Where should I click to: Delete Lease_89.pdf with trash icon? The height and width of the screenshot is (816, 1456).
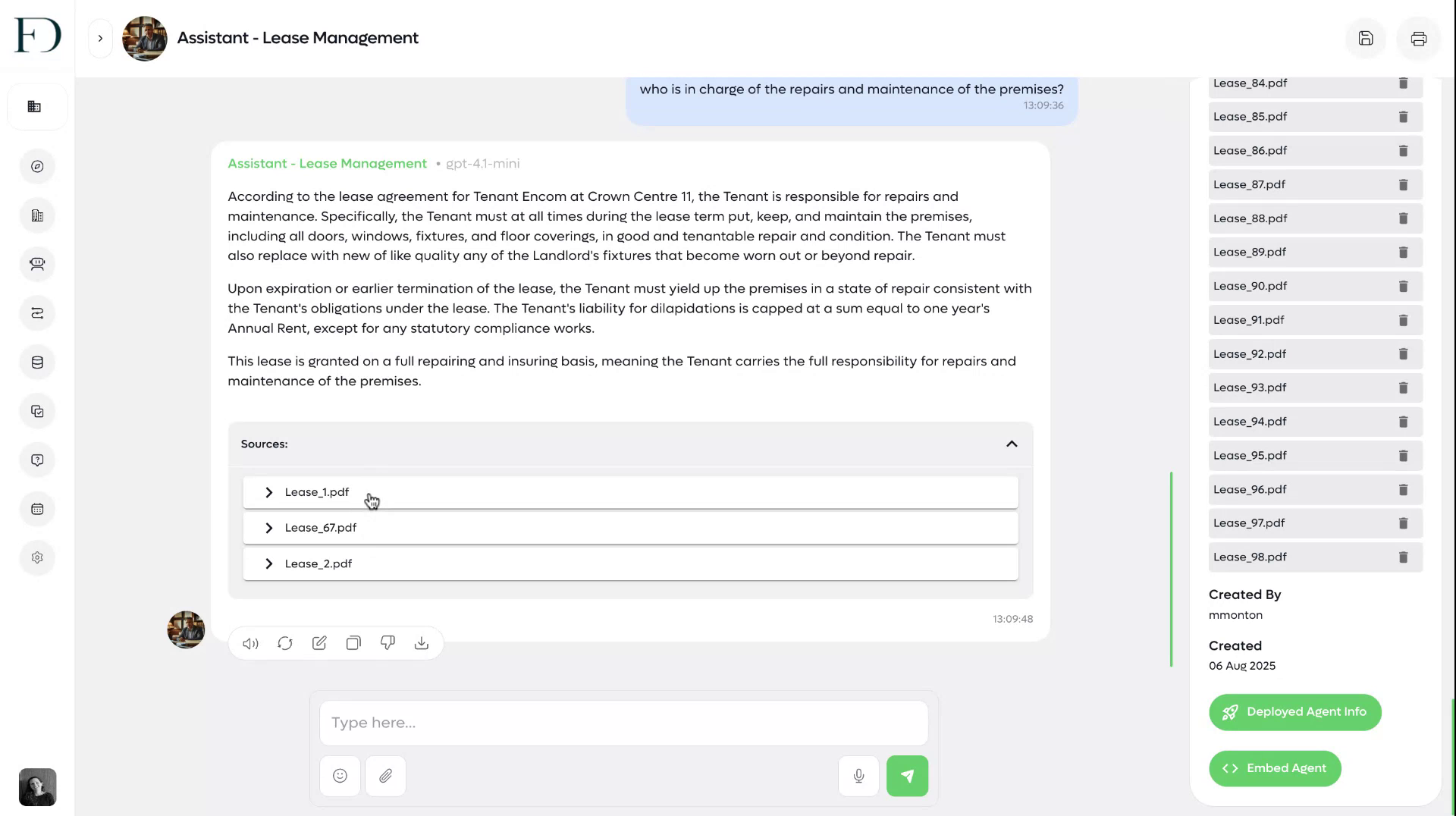[x=1403, y=253]
